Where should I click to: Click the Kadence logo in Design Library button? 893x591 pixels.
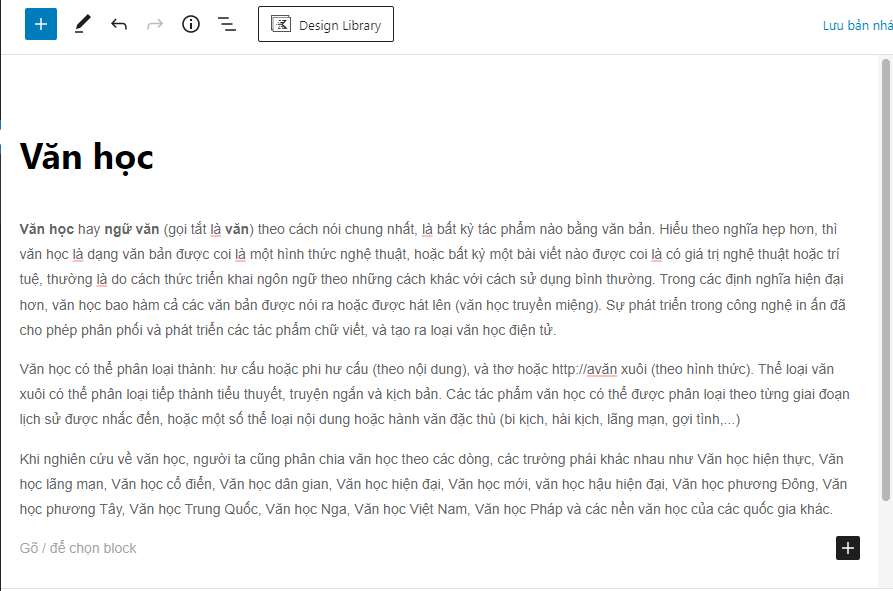[x=281, y=25]
